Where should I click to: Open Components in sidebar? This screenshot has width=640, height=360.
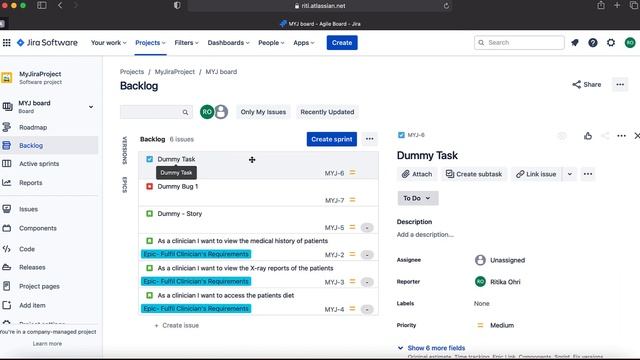(x=38, y=228)
